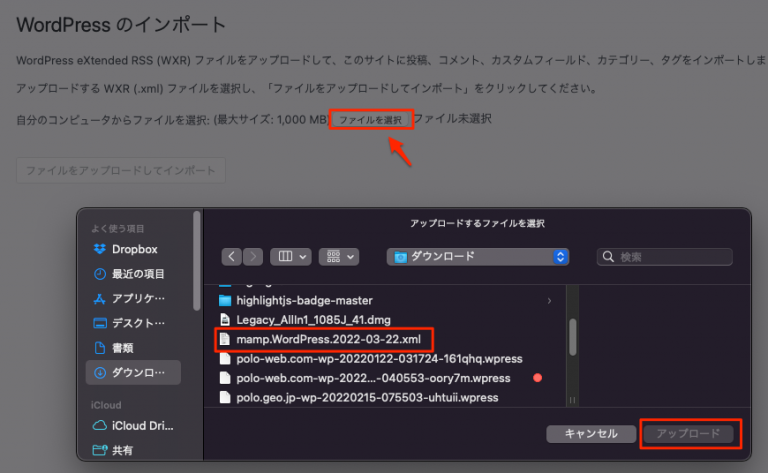
Task: Click the file icon of Legacy_AllIn1 dmg
Action: coord(225,320)
